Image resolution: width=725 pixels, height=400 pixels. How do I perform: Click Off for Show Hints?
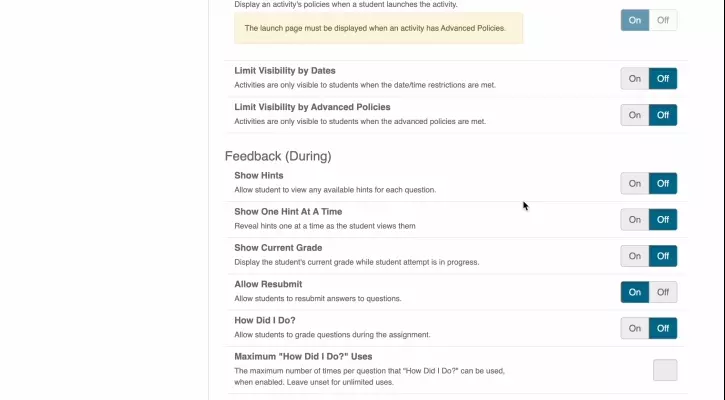click(x=662, y=183)
